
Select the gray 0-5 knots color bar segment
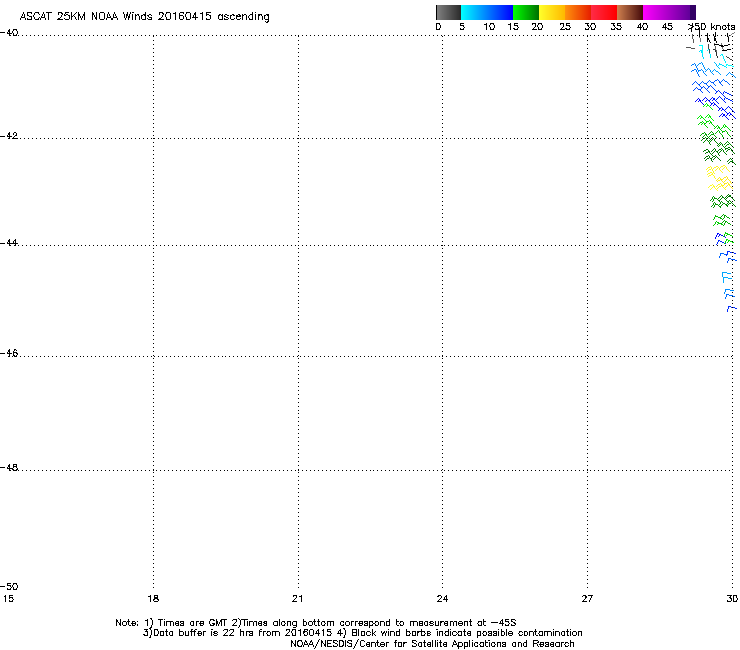click(449, 12)
